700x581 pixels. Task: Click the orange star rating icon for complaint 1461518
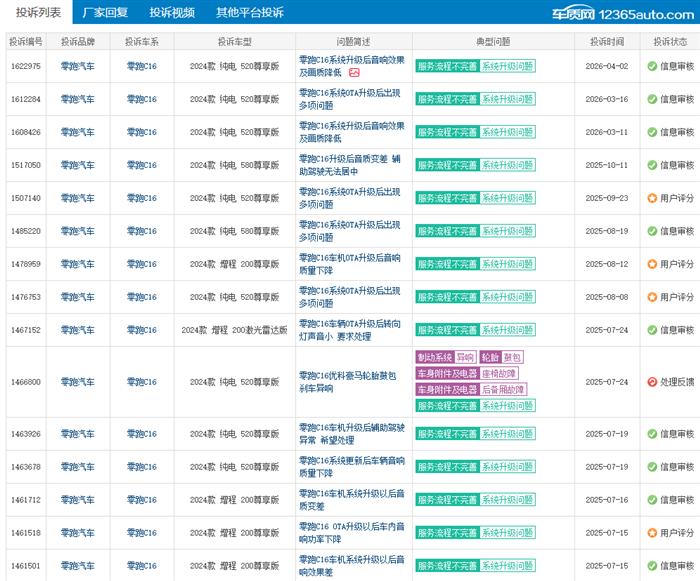click(x=652, y=533)
